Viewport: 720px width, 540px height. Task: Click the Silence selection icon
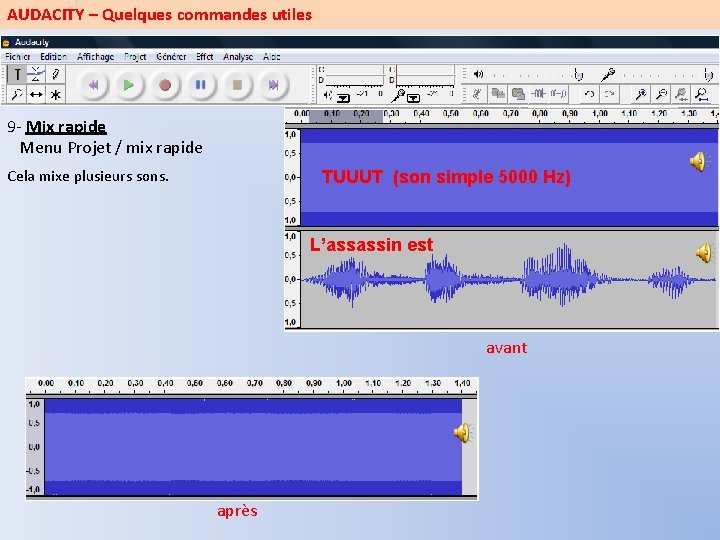558,94
